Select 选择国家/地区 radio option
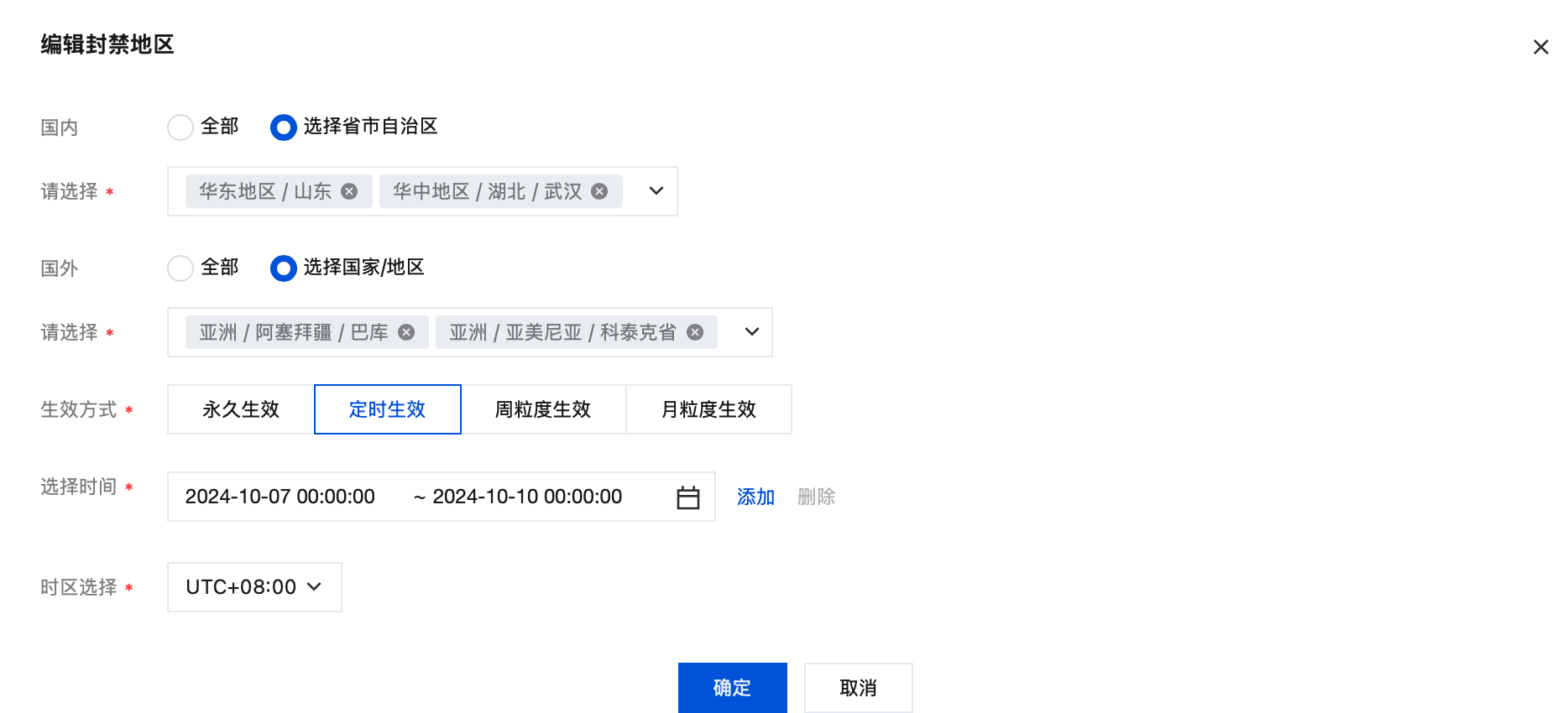This screenshot has height=713, width=1568. pos(284,268)
